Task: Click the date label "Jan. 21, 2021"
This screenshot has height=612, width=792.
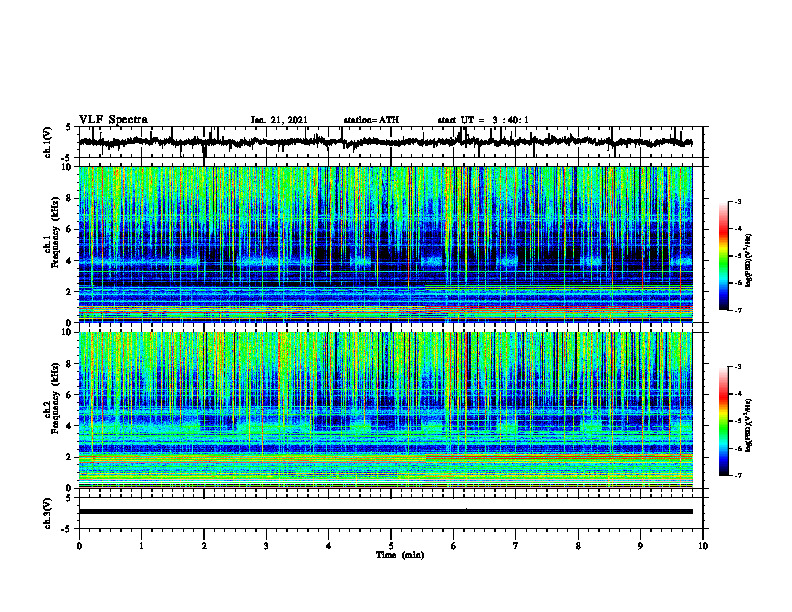Action: [x=279, y=120]
